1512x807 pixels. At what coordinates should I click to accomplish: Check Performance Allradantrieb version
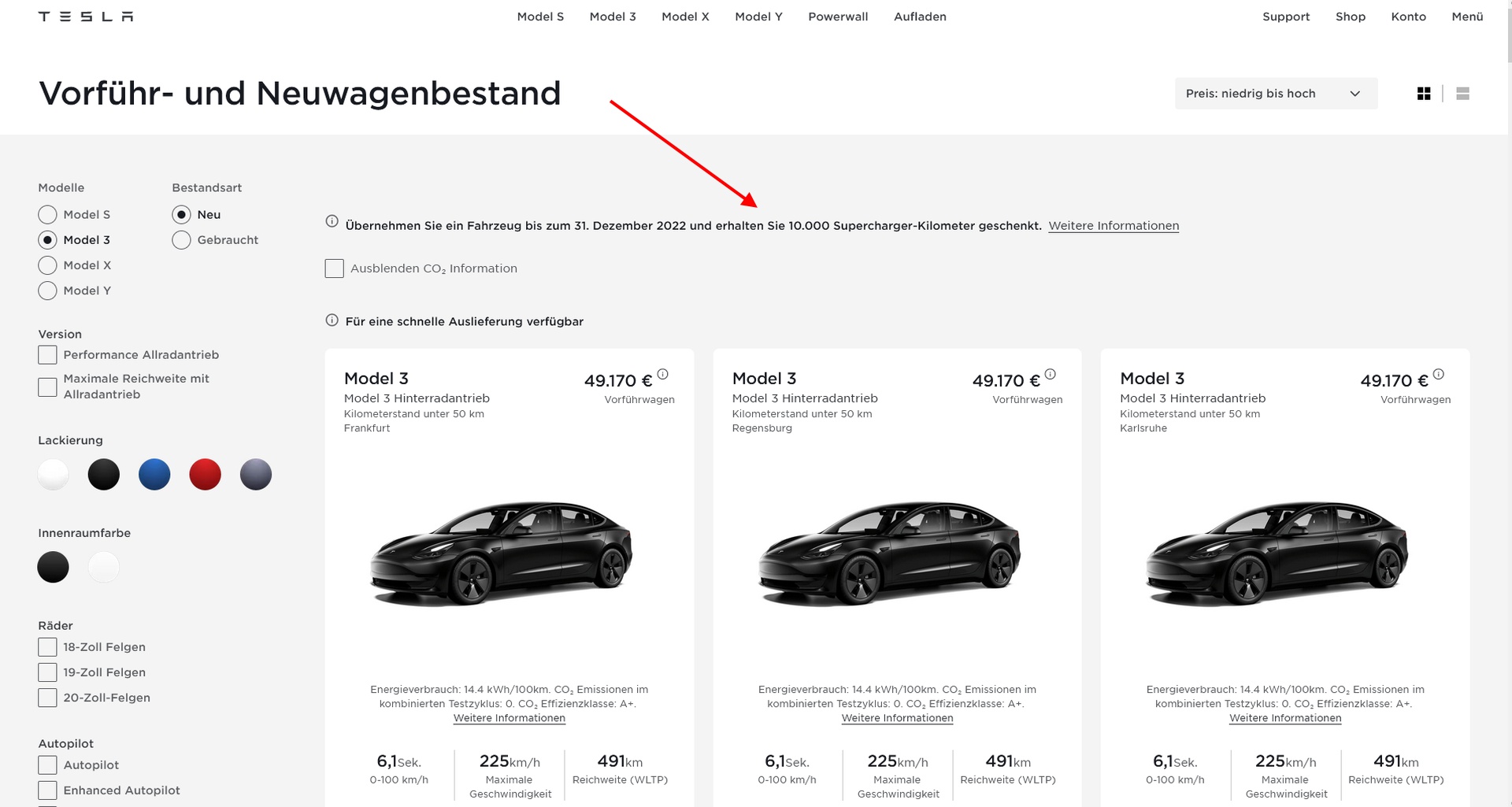click(x=47, y=355)
